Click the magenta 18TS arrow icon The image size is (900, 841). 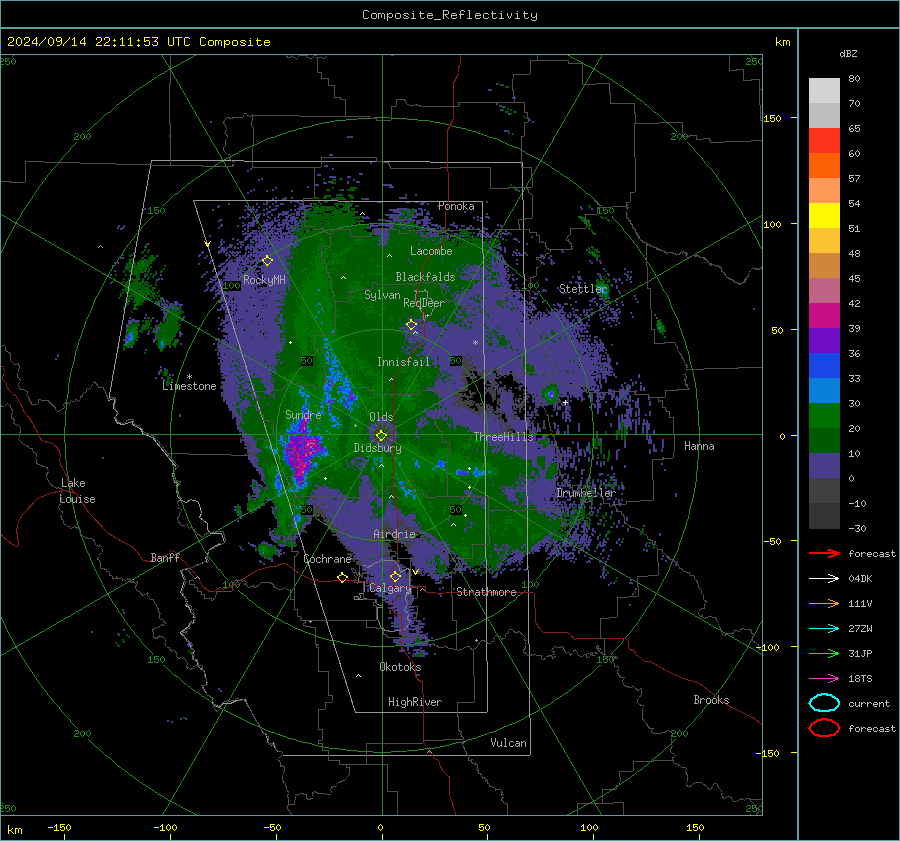coord(824,679)
